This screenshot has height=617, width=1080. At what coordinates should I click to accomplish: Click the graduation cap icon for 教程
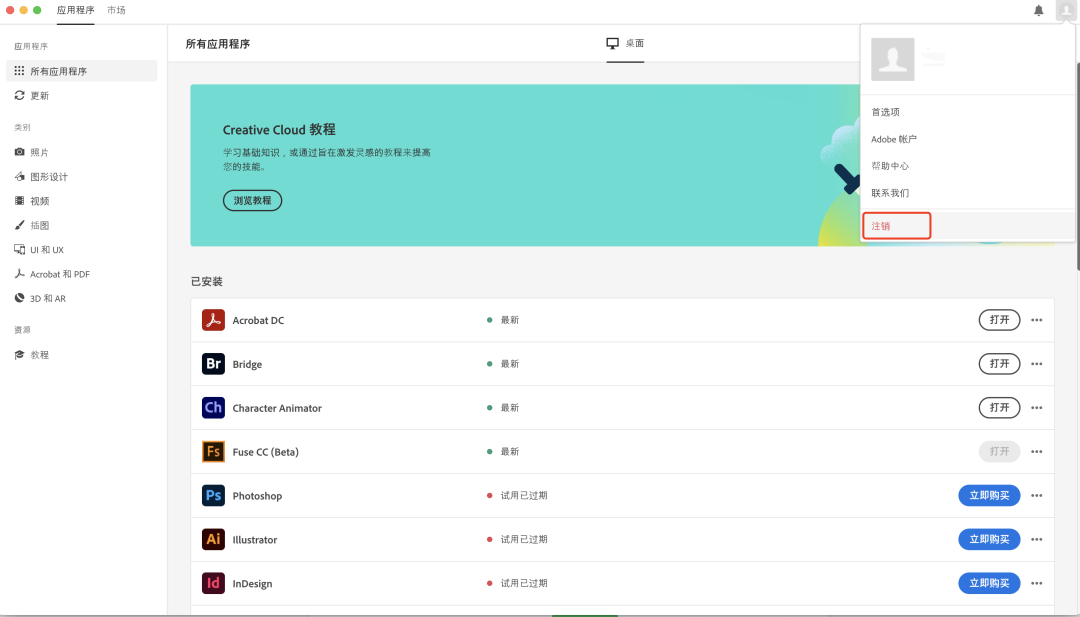19,355
